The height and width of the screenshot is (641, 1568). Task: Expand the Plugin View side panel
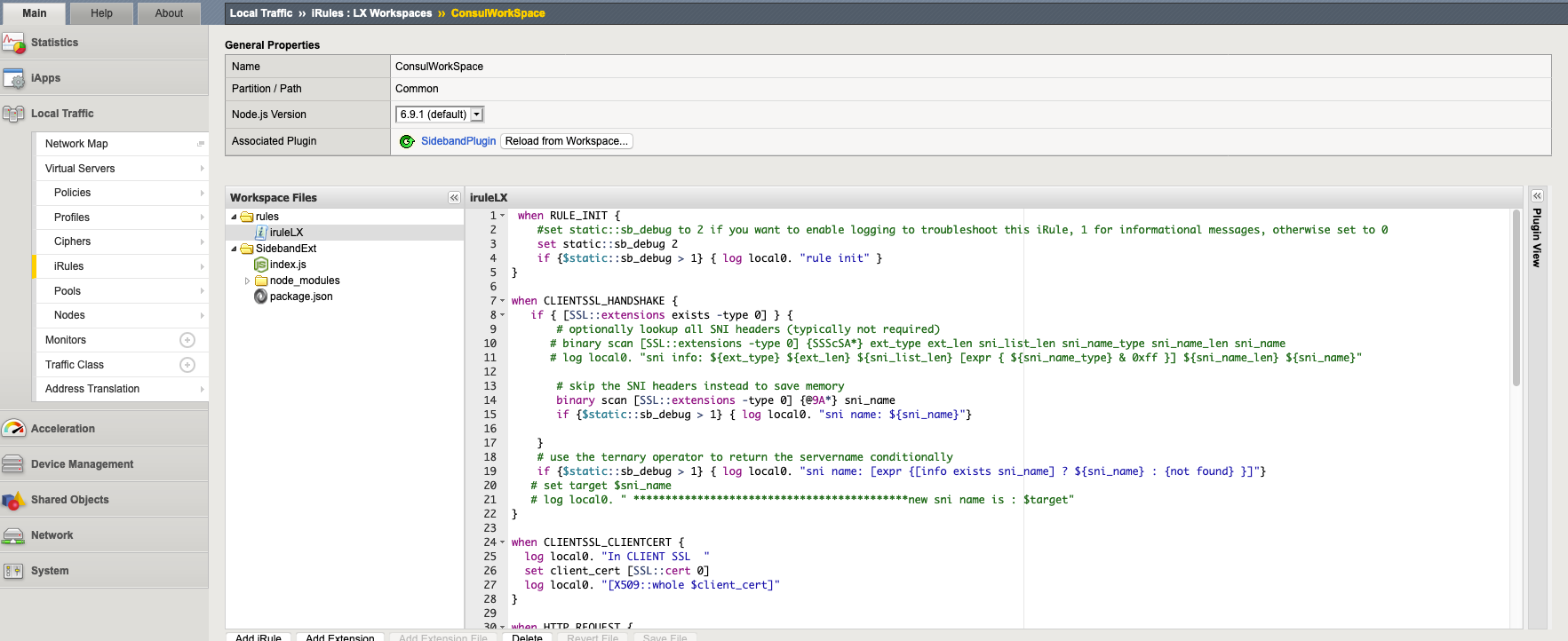coord(1537,196)
